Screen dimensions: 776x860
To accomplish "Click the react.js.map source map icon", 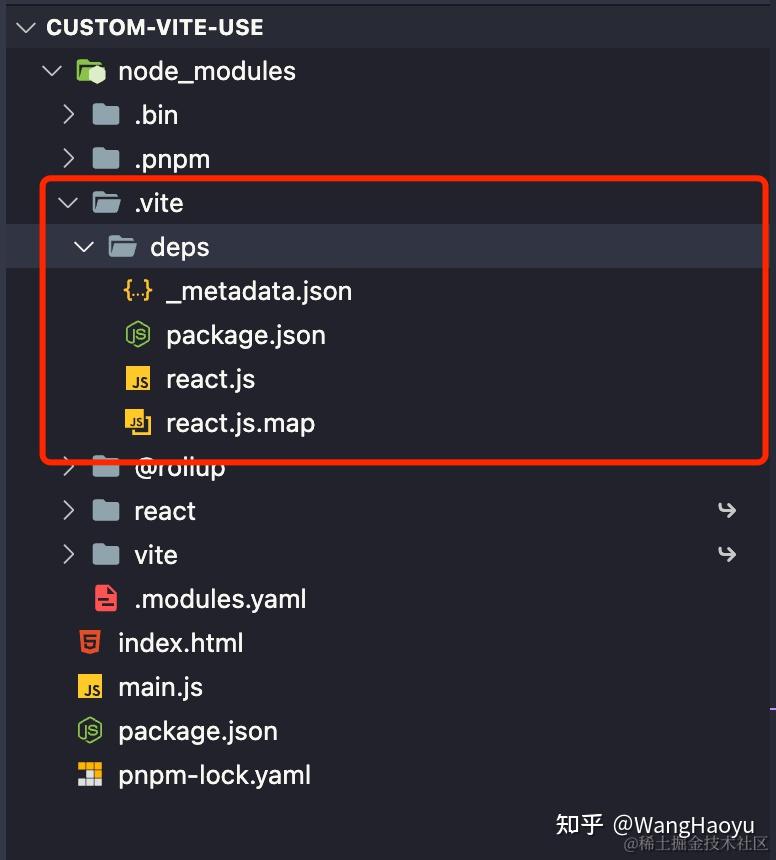I will click(138, 423).
